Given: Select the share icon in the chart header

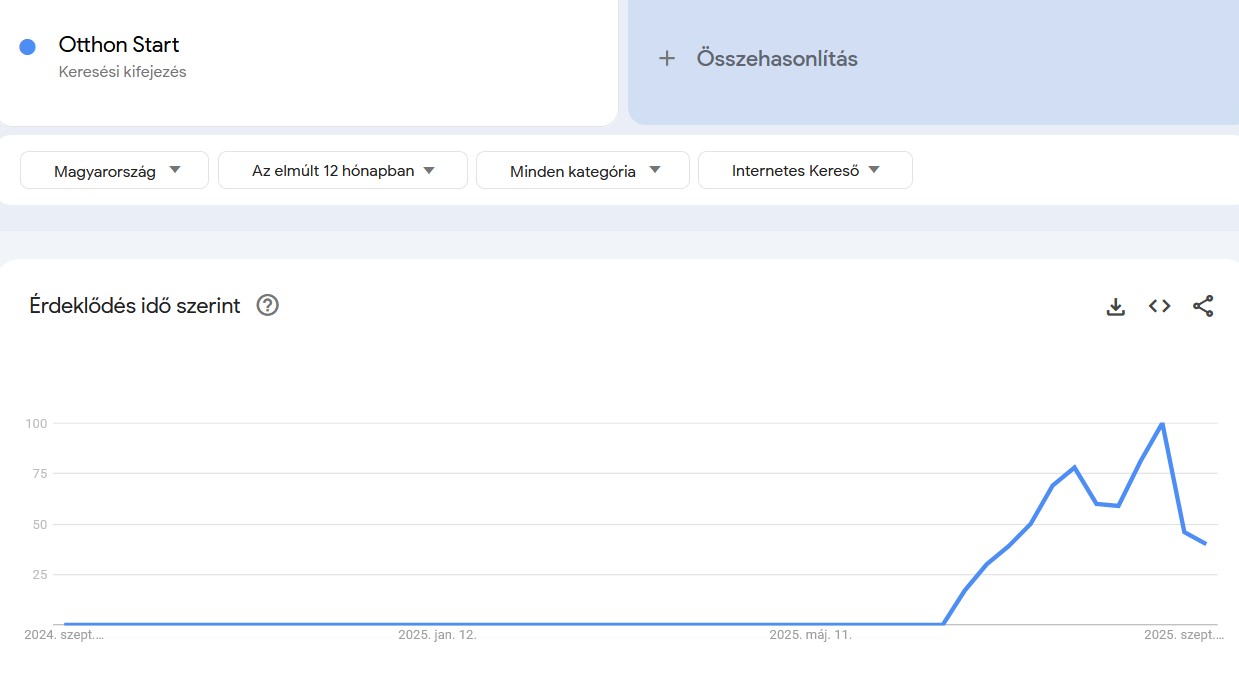Looking at the screenshot, I should pos(1203,306).
